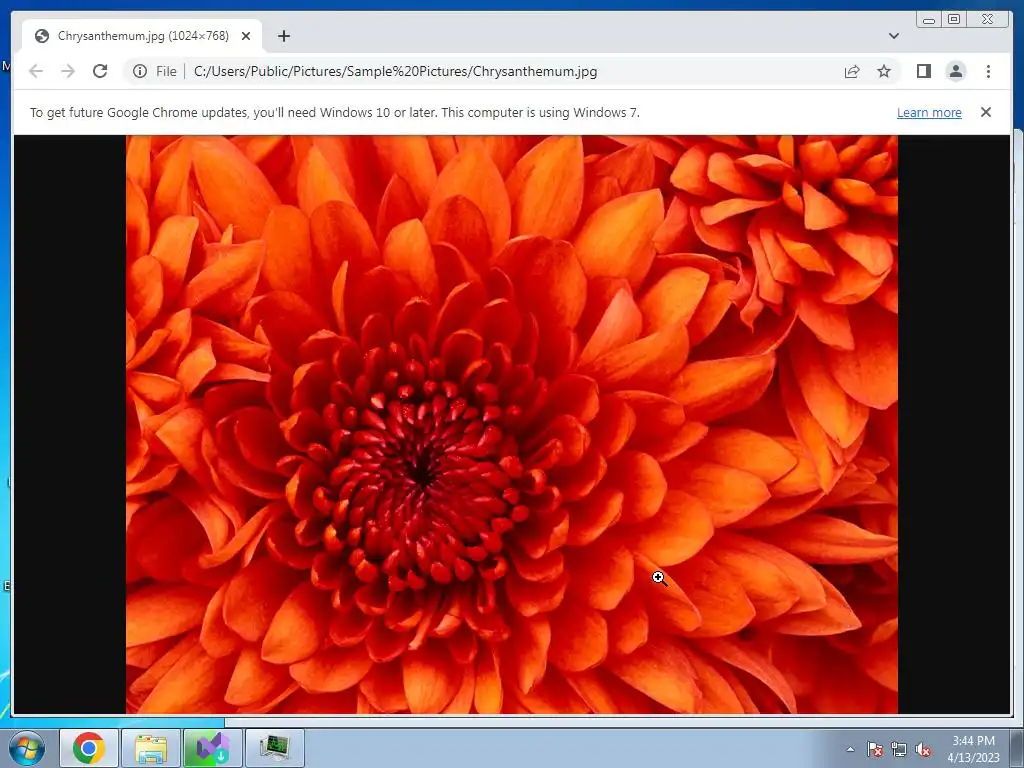
Task: Click the address bar file path
Action: [x=396, y=71]
